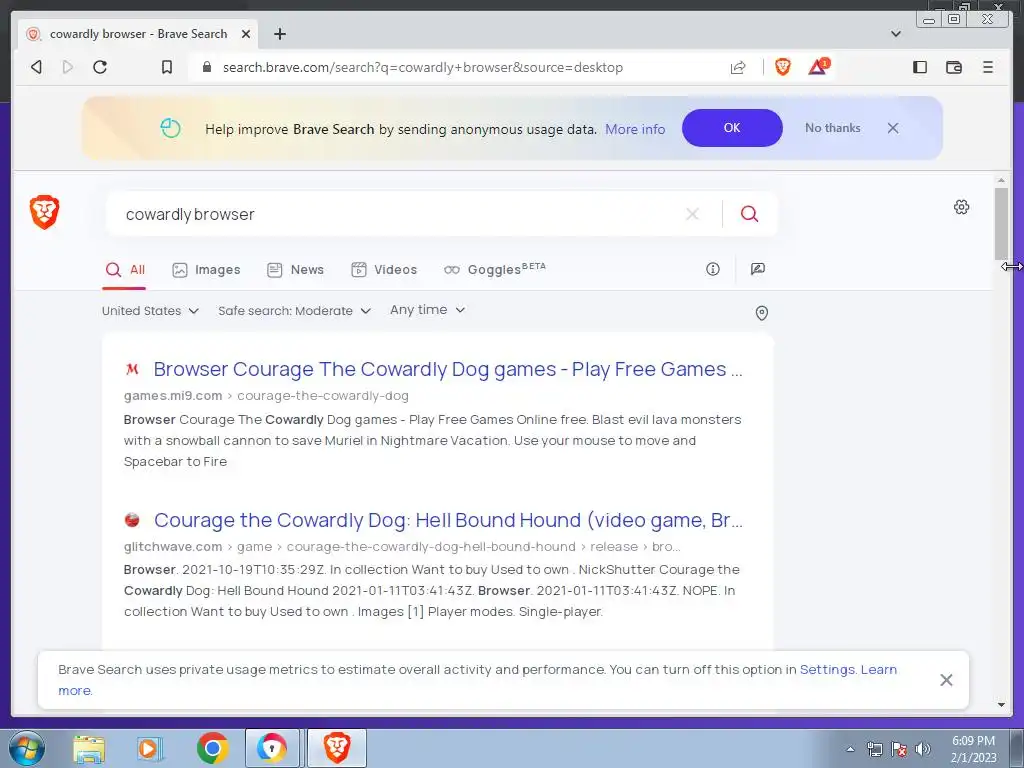The image size is (1024, 768).
Task: Open Brave Rewards triangle icon
Action: pyautogui.click(x=818, y=67)
